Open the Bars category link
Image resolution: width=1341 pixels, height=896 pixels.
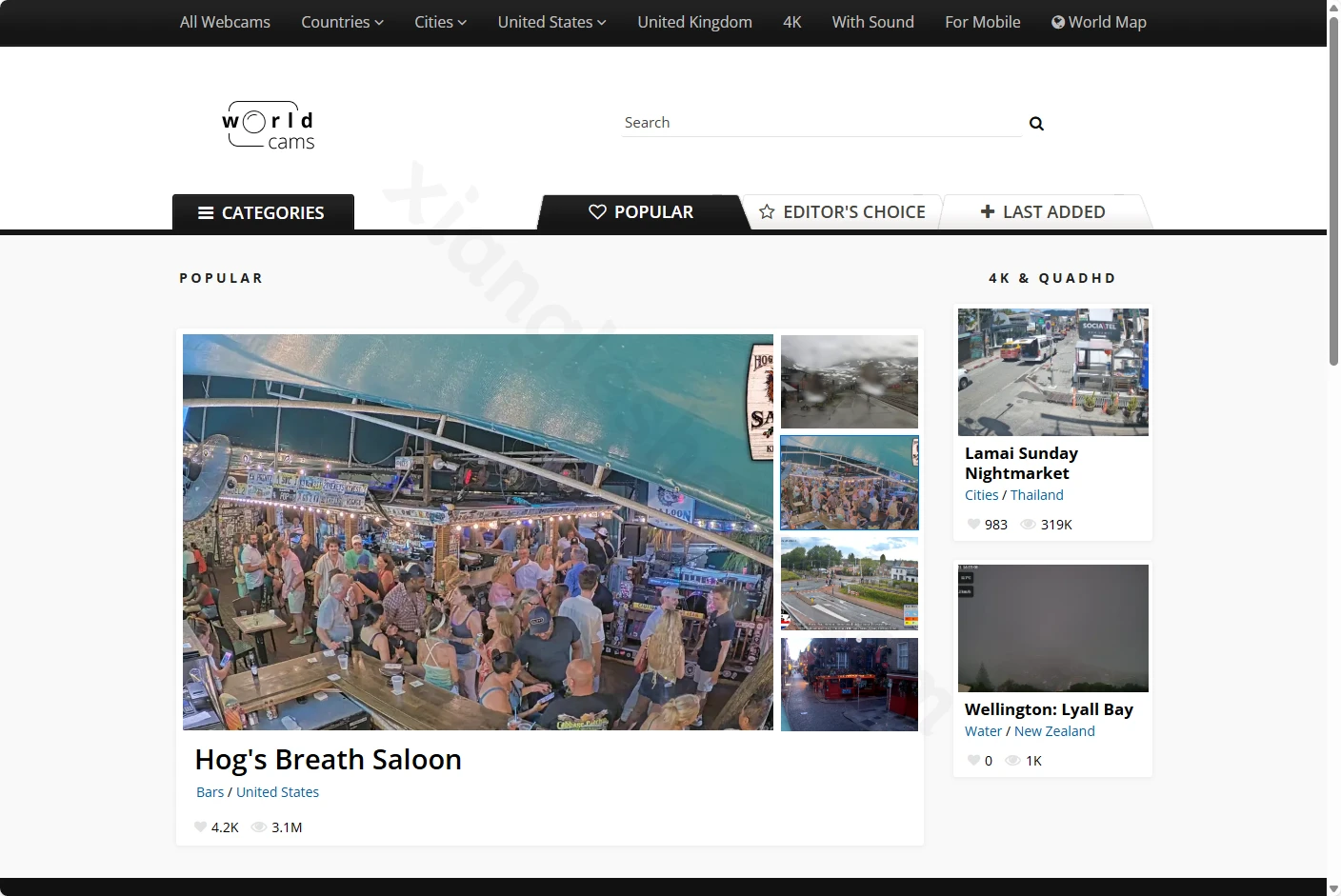point(210,792)
